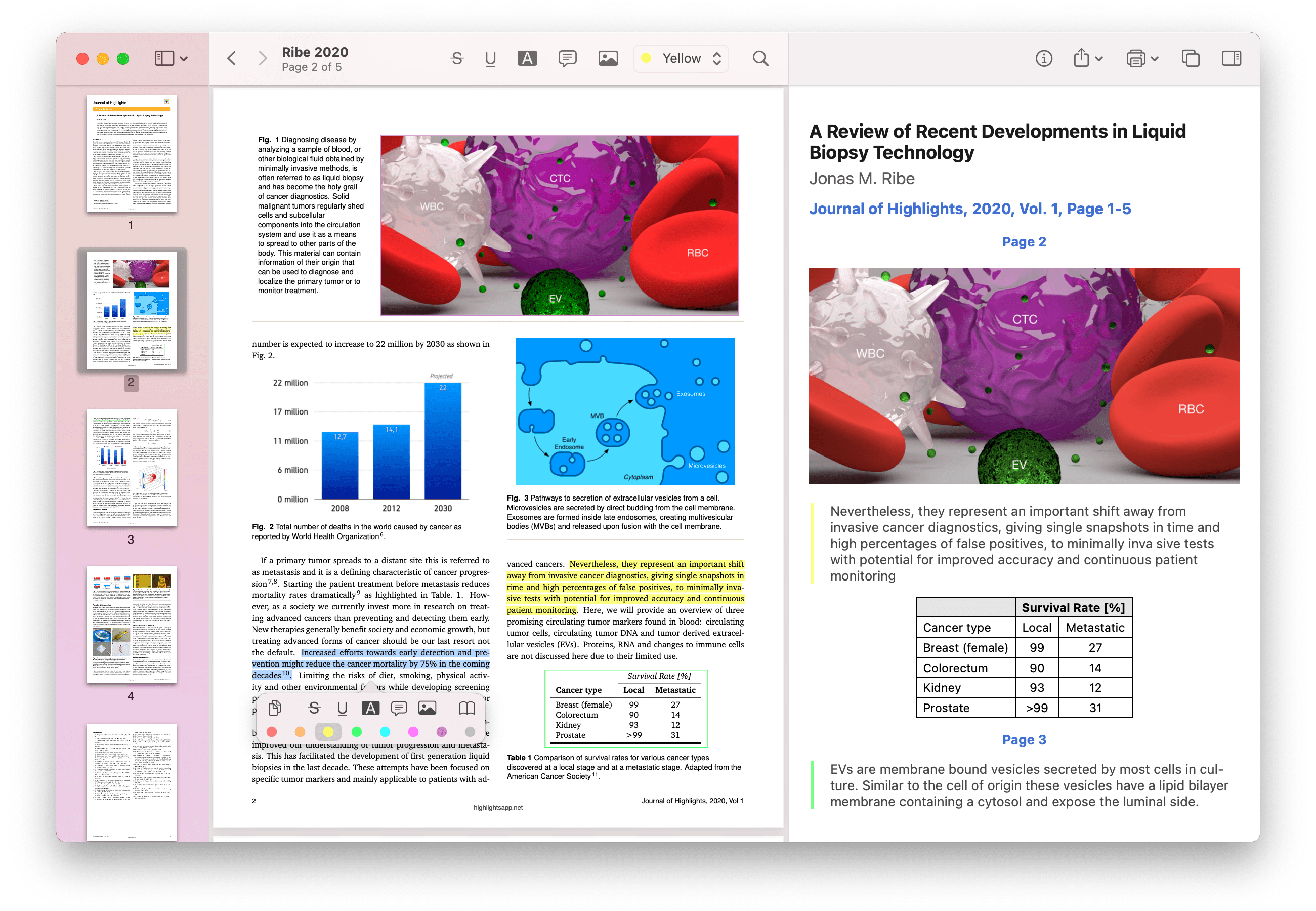Select the image capture tool in the toolbar

pyautogui.click(x=608, y=58)
